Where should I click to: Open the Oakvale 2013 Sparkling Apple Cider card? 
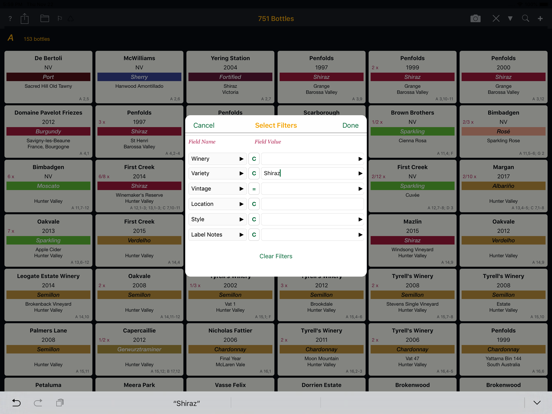(48, 240)
